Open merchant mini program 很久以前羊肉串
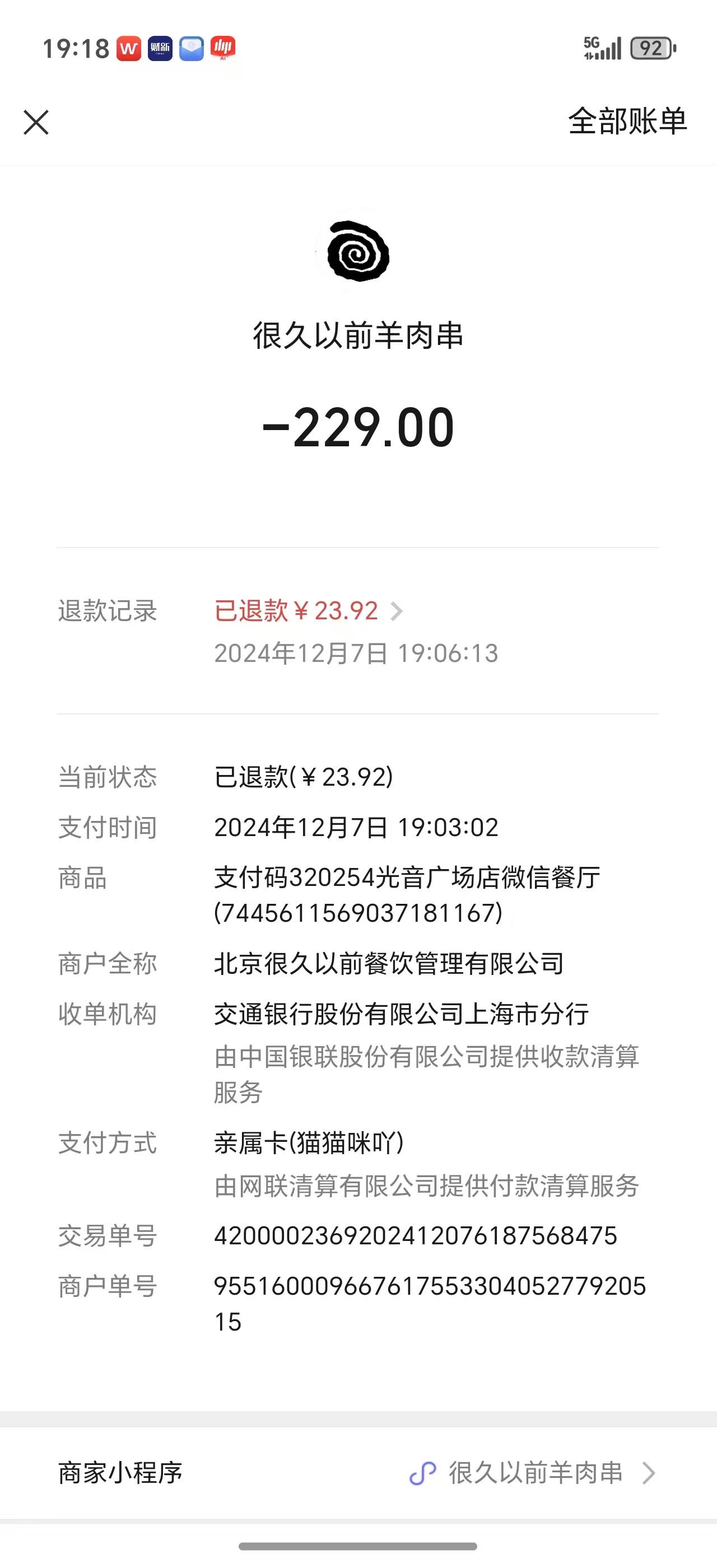Screen dimensions: 717x1568 536,1472
